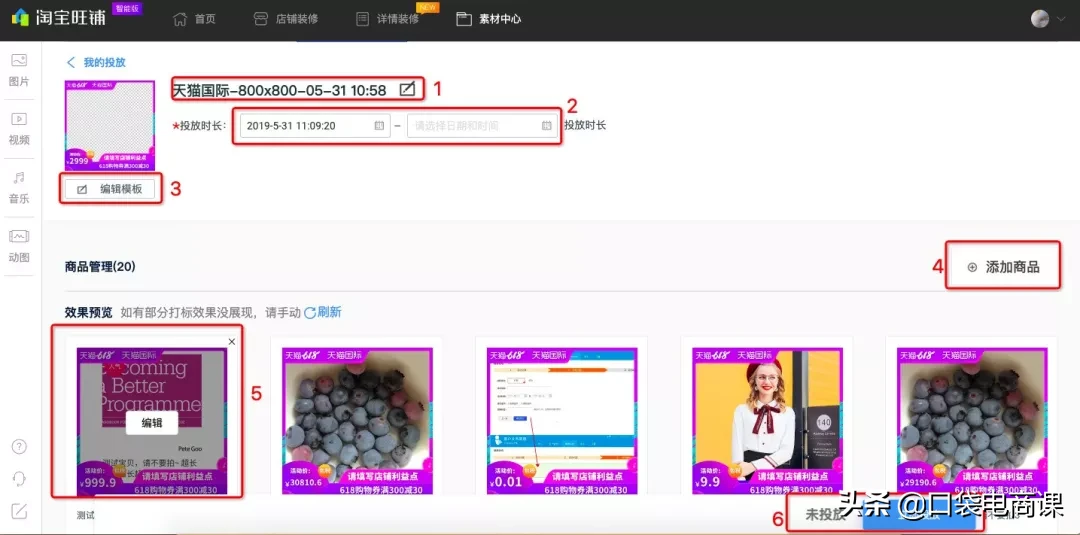Click 编辑 on the first product card
Viewport: 1080px width, 535px height.
pyautogui.click(x=152, y=423)
